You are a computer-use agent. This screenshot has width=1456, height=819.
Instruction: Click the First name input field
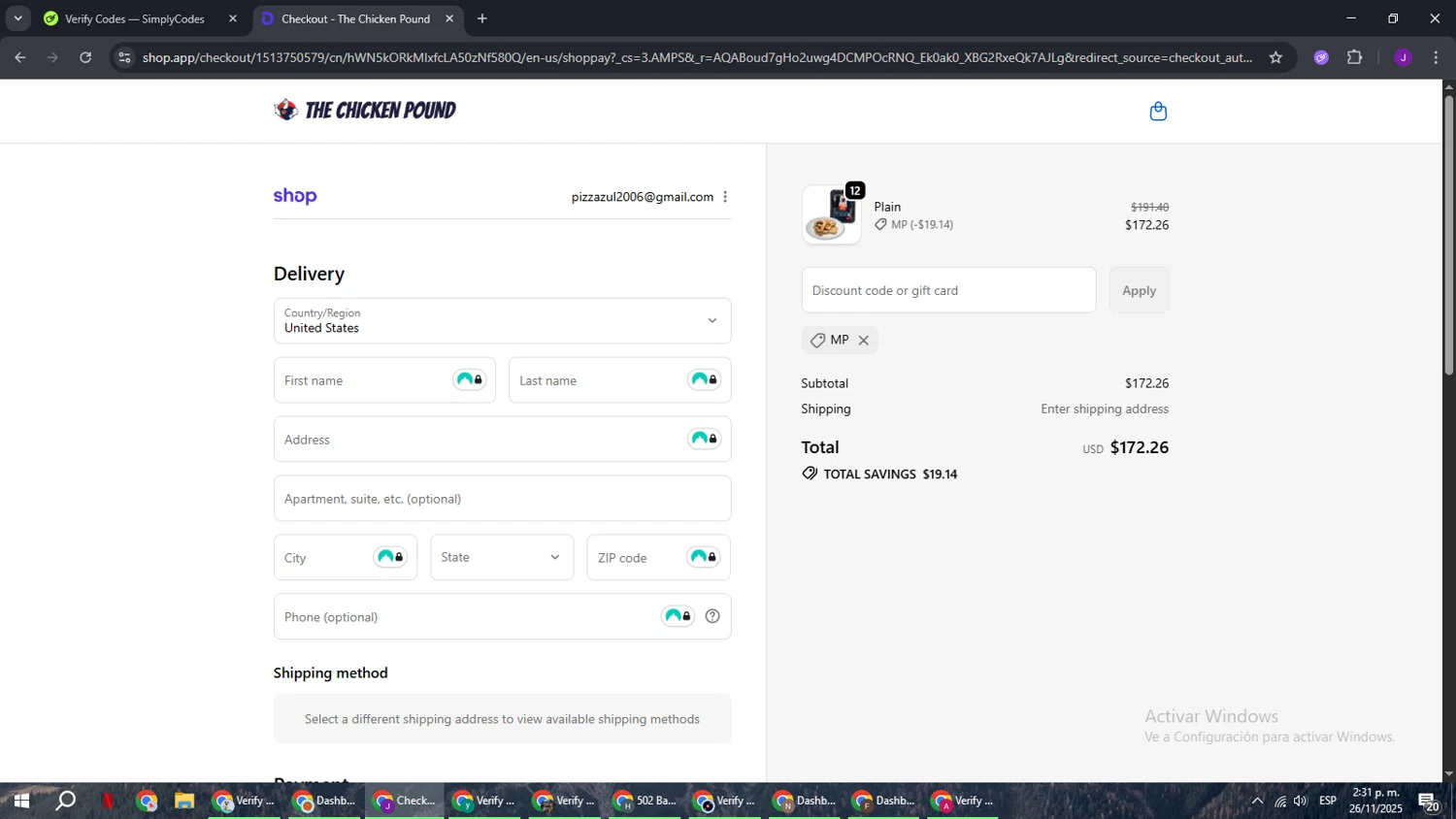coord(384,380)
